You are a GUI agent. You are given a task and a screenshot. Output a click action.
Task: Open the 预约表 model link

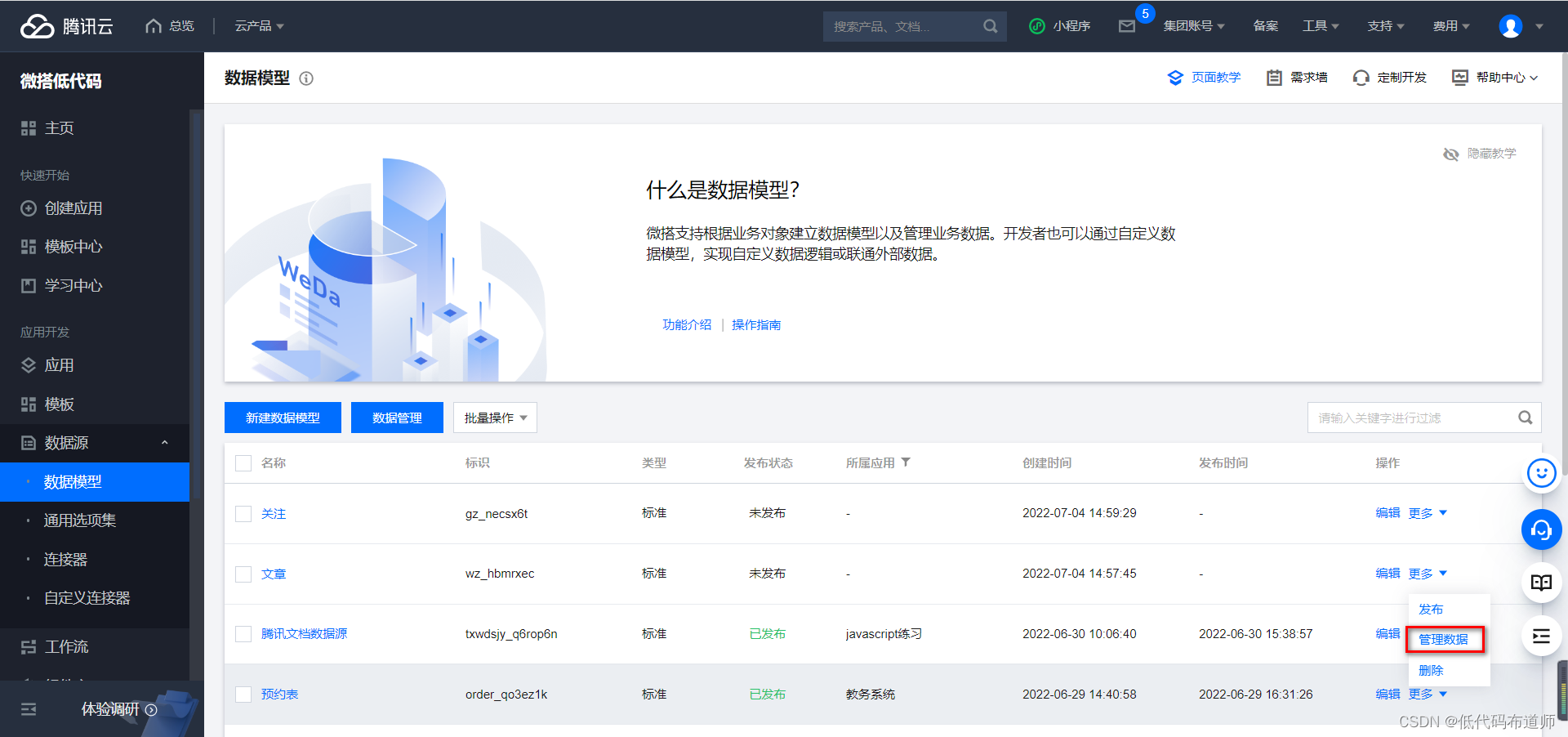[279, 695]
